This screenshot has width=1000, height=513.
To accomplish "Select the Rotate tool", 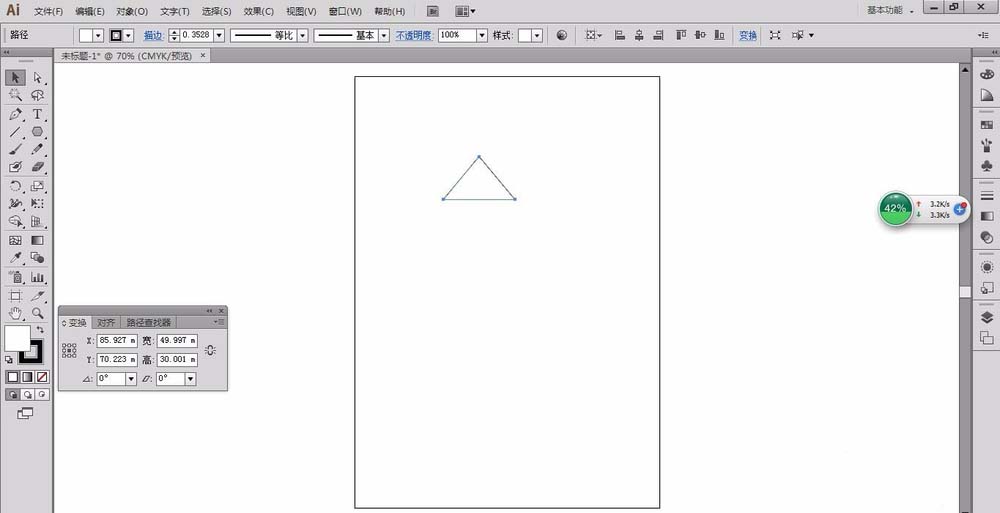I will pyautogui.click(x=15, y=186).
